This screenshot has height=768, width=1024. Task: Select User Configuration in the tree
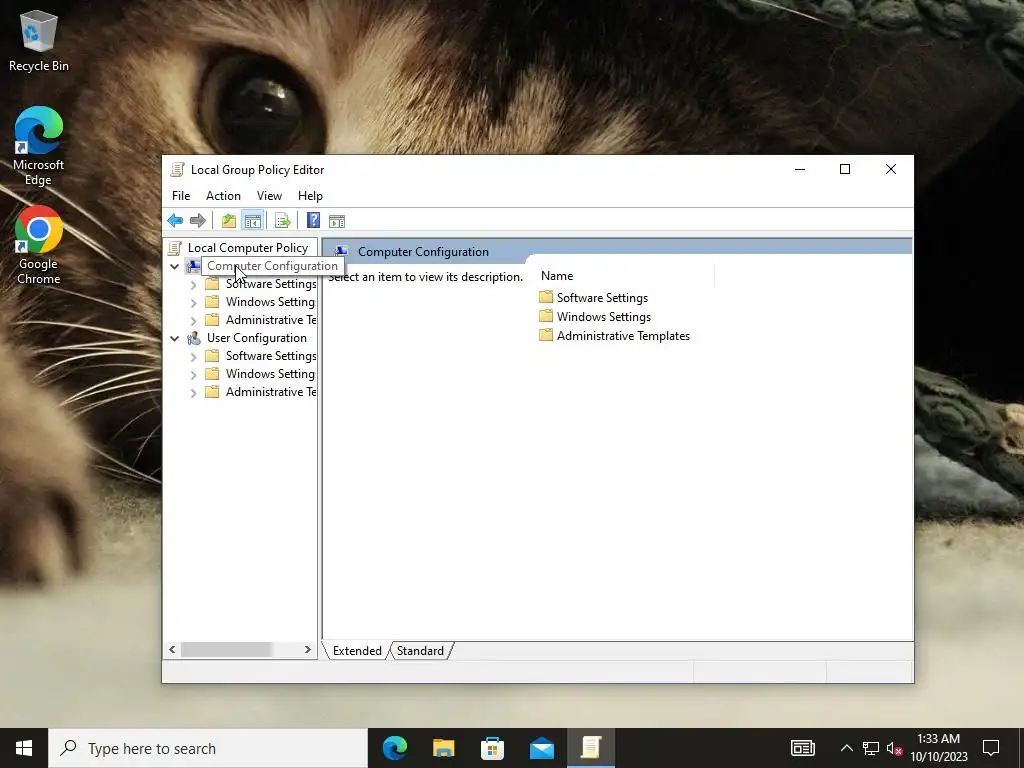coord(257,338)
